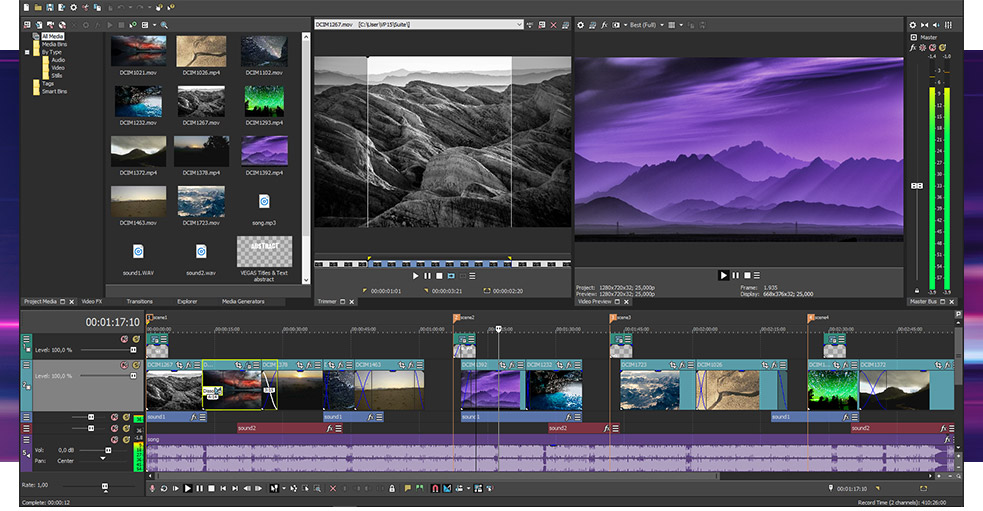Pause playback in the Trimmer window
This screenshot has height=511, width=983.
click(427, 275)
